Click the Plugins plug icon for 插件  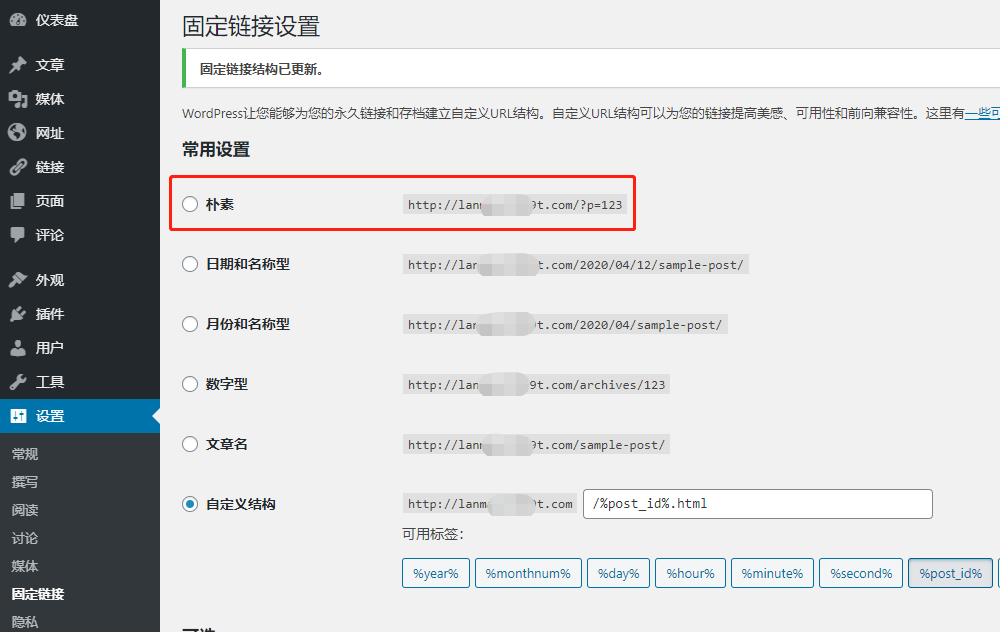pyautogui.click(x=18, y=314)
